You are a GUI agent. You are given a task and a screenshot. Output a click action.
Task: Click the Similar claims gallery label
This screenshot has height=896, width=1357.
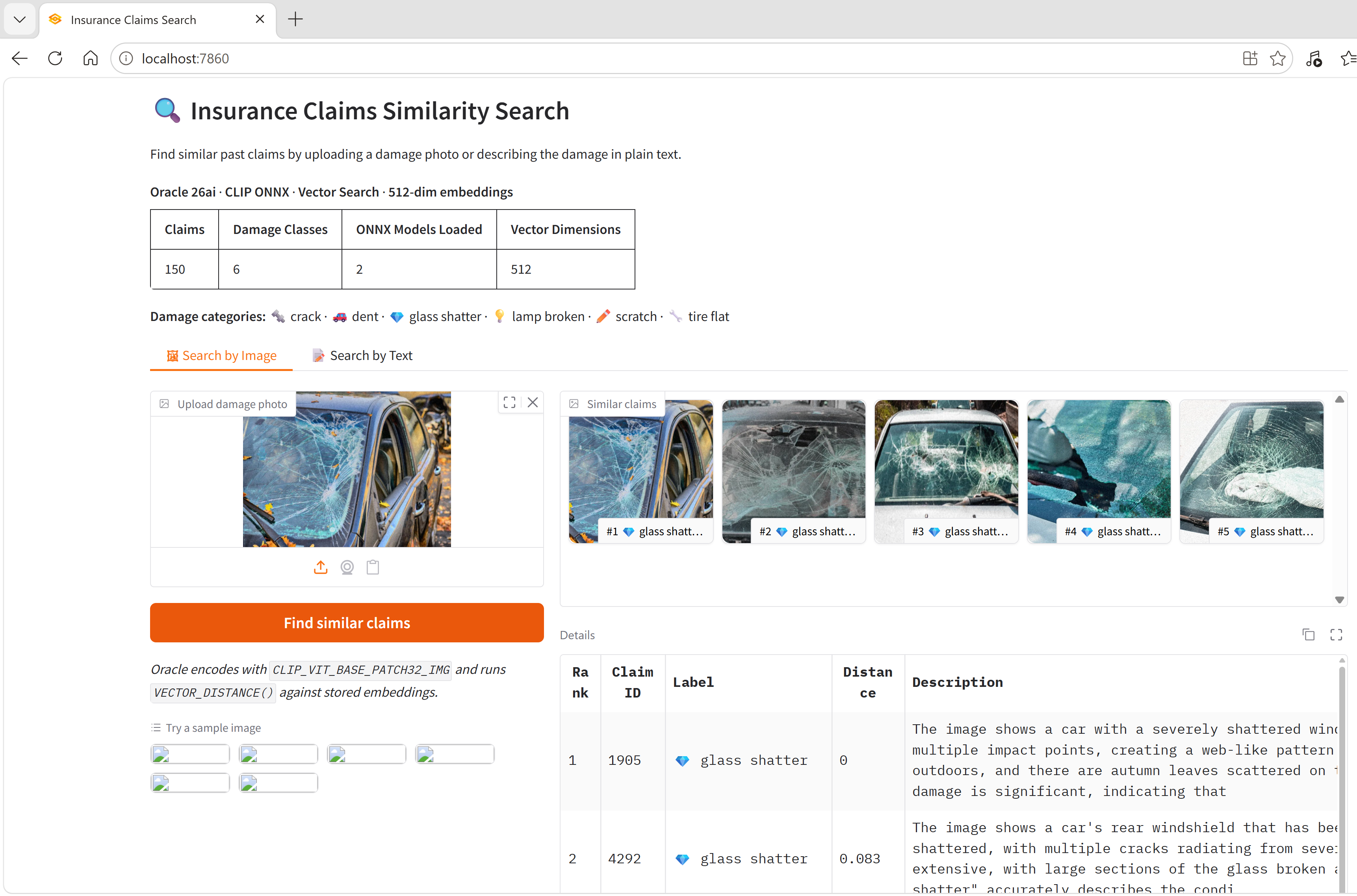(x=613, y=404)
